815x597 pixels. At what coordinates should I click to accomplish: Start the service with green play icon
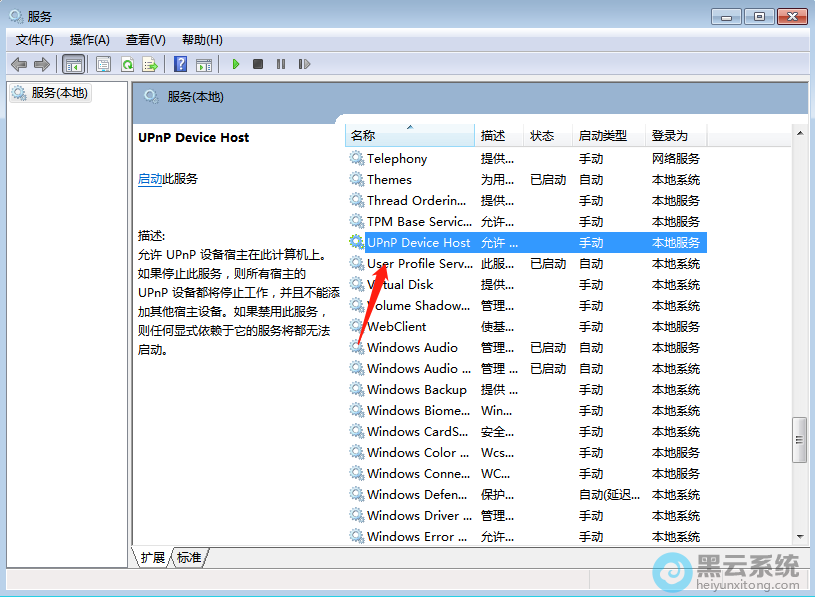pyautogui.click(x=236, y=64)
